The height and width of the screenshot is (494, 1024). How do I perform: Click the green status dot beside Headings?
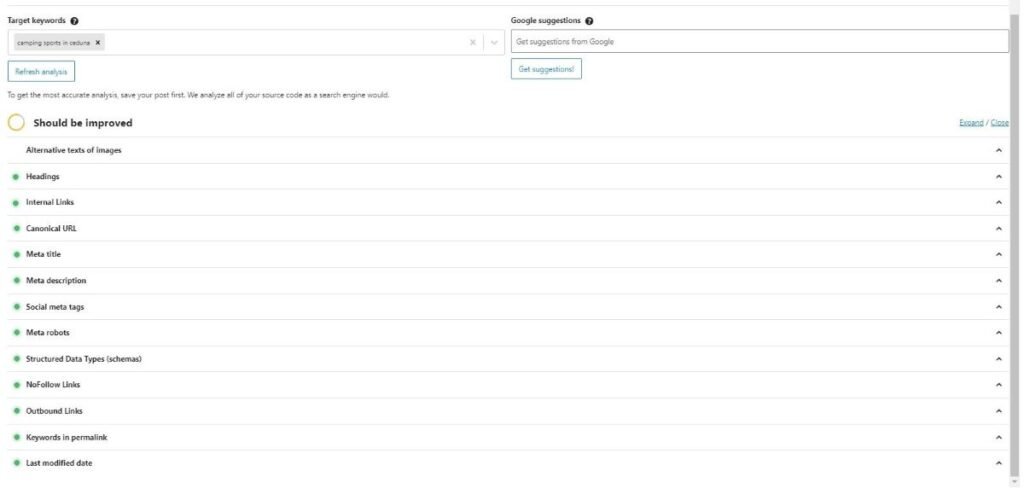pyautogui.click(x=16, y=177)
